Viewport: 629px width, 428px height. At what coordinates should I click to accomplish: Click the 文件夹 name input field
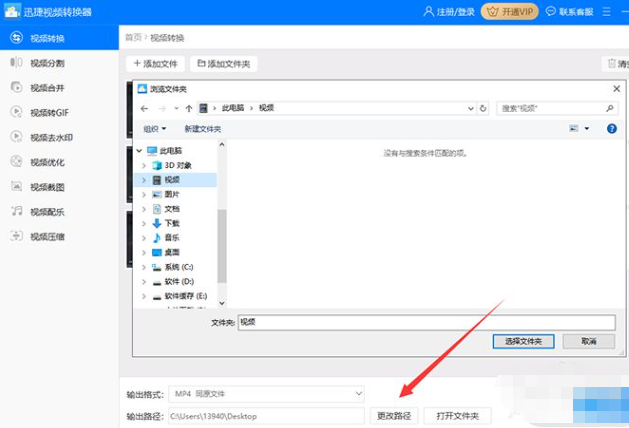coord(425,322)
